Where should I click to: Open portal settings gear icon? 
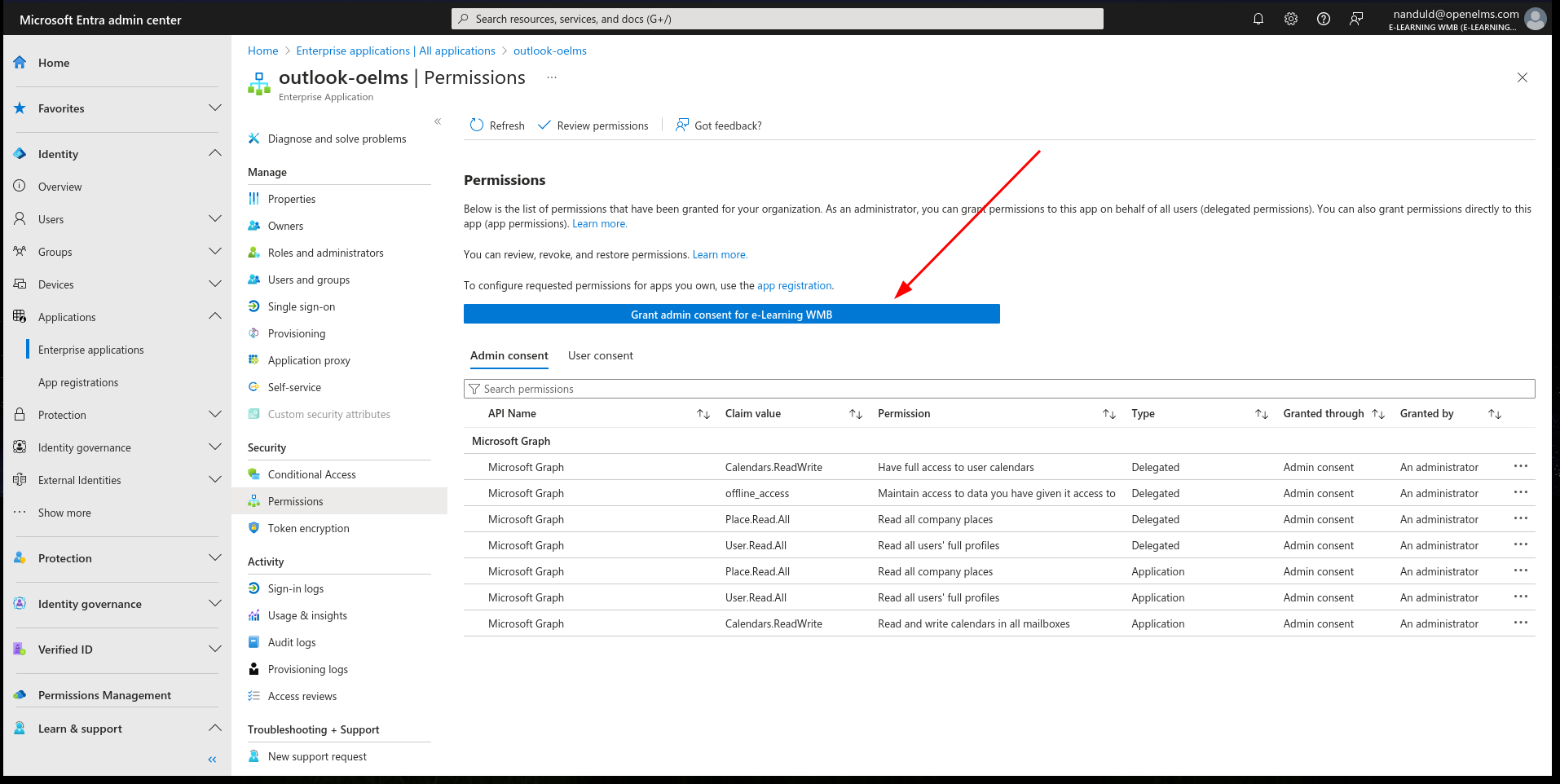1291,19
